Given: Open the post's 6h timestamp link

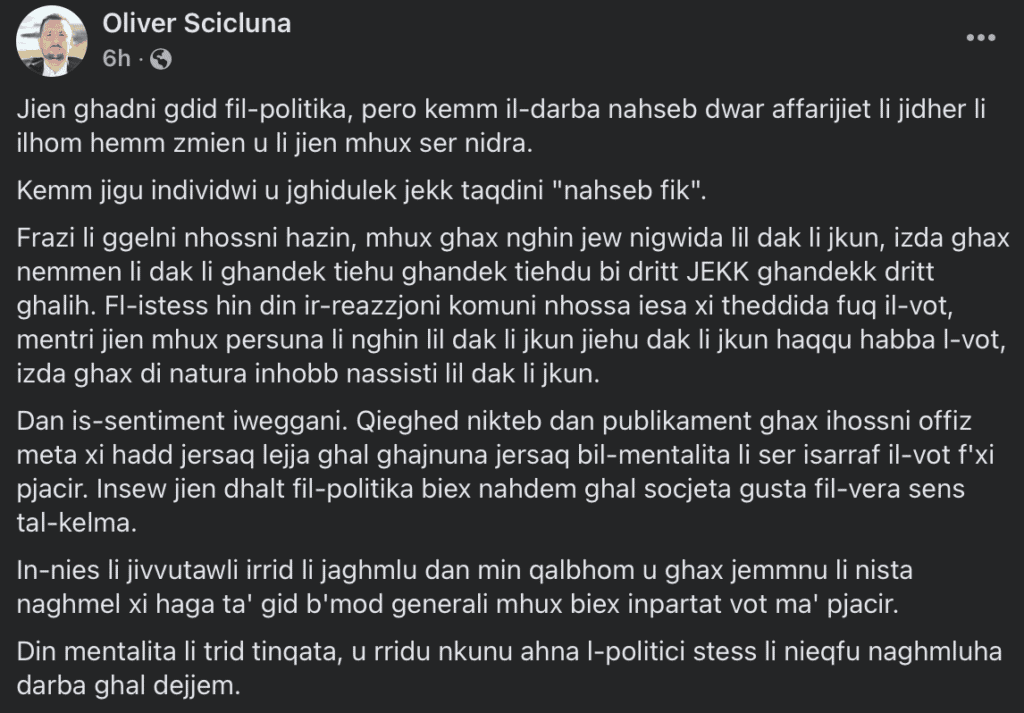Looking at the screenshot, I should click(117, 59).
